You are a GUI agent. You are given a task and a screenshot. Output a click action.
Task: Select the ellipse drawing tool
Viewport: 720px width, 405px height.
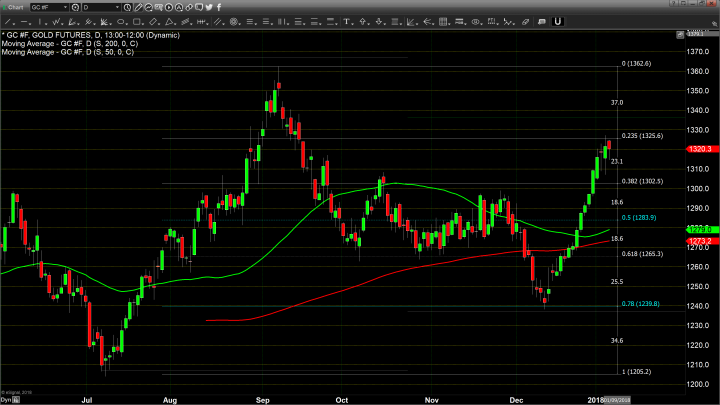tap(120, 21)
